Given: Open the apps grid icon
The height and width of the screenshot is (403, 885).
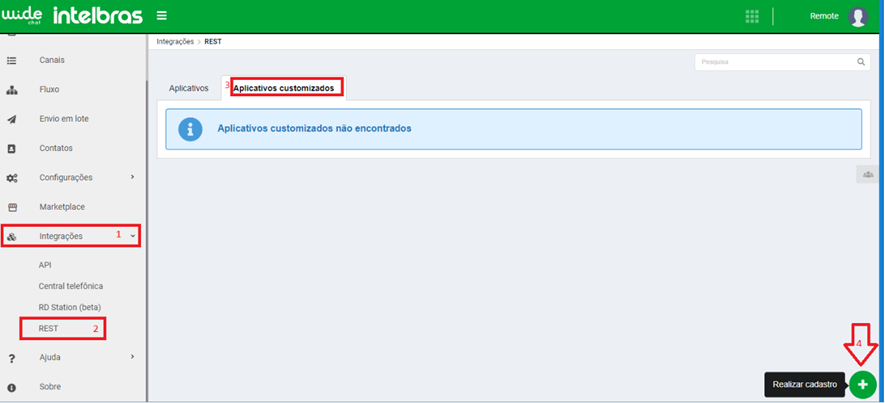Looking at the screenshot, I should coord(752,16).
